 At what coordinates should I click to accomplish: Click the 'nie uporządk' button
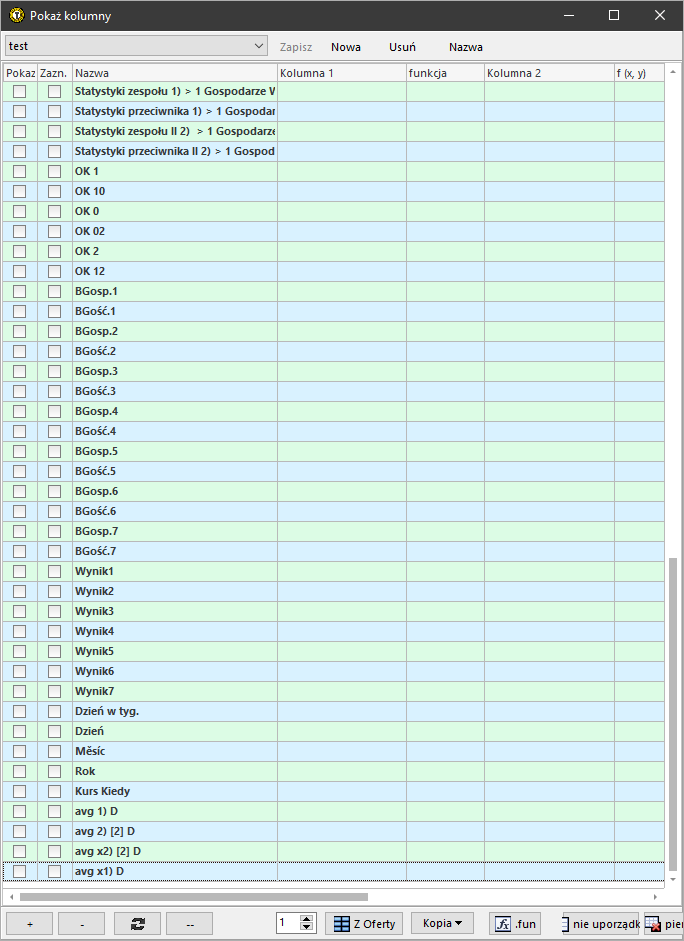600,924
